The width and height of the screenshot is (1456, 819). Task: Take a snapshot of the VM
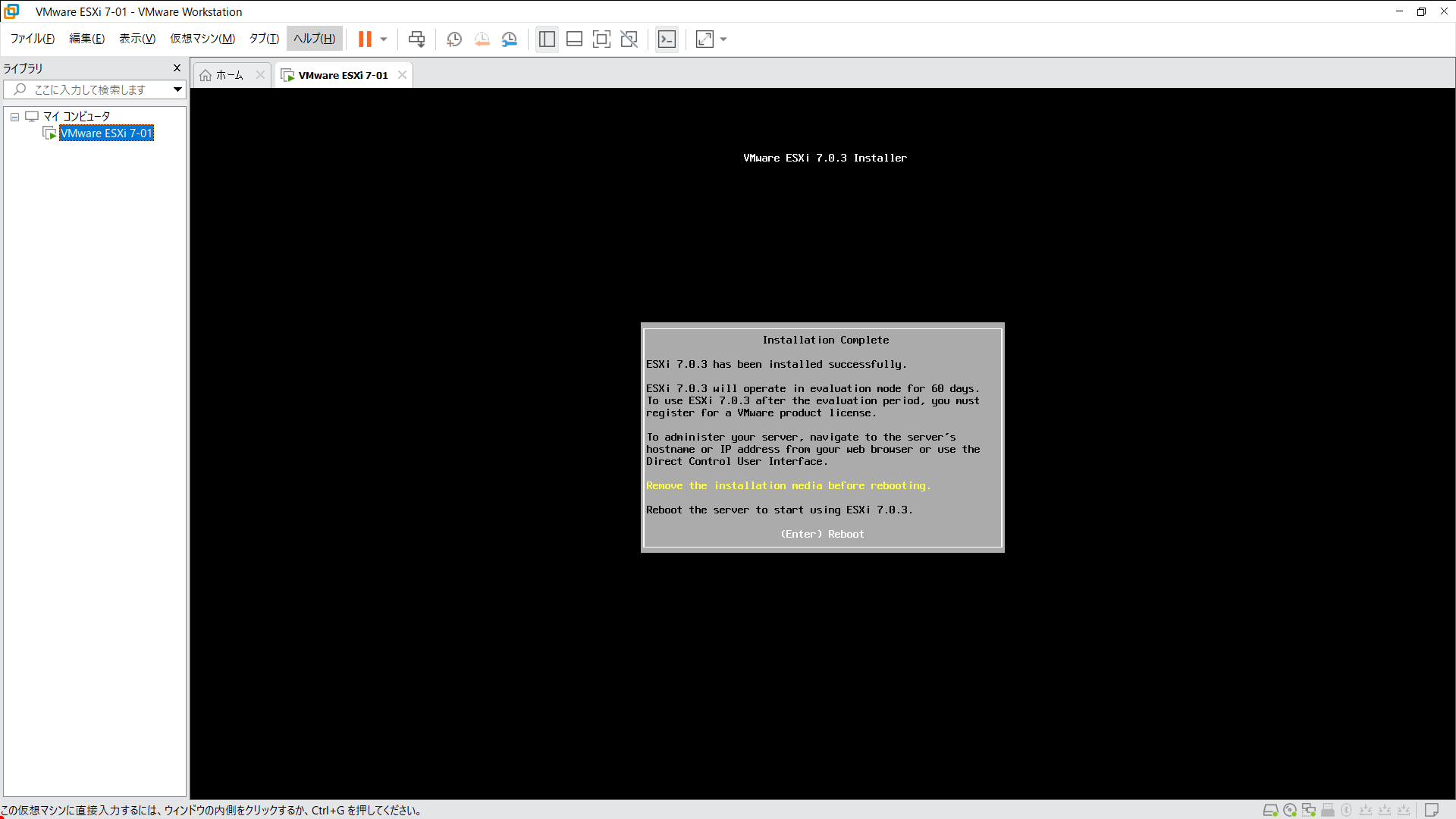click(454, 39)
